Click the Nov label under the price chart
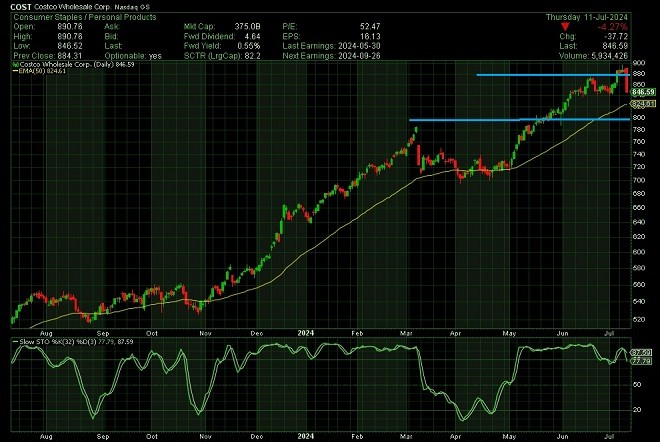 coord(205,333)
